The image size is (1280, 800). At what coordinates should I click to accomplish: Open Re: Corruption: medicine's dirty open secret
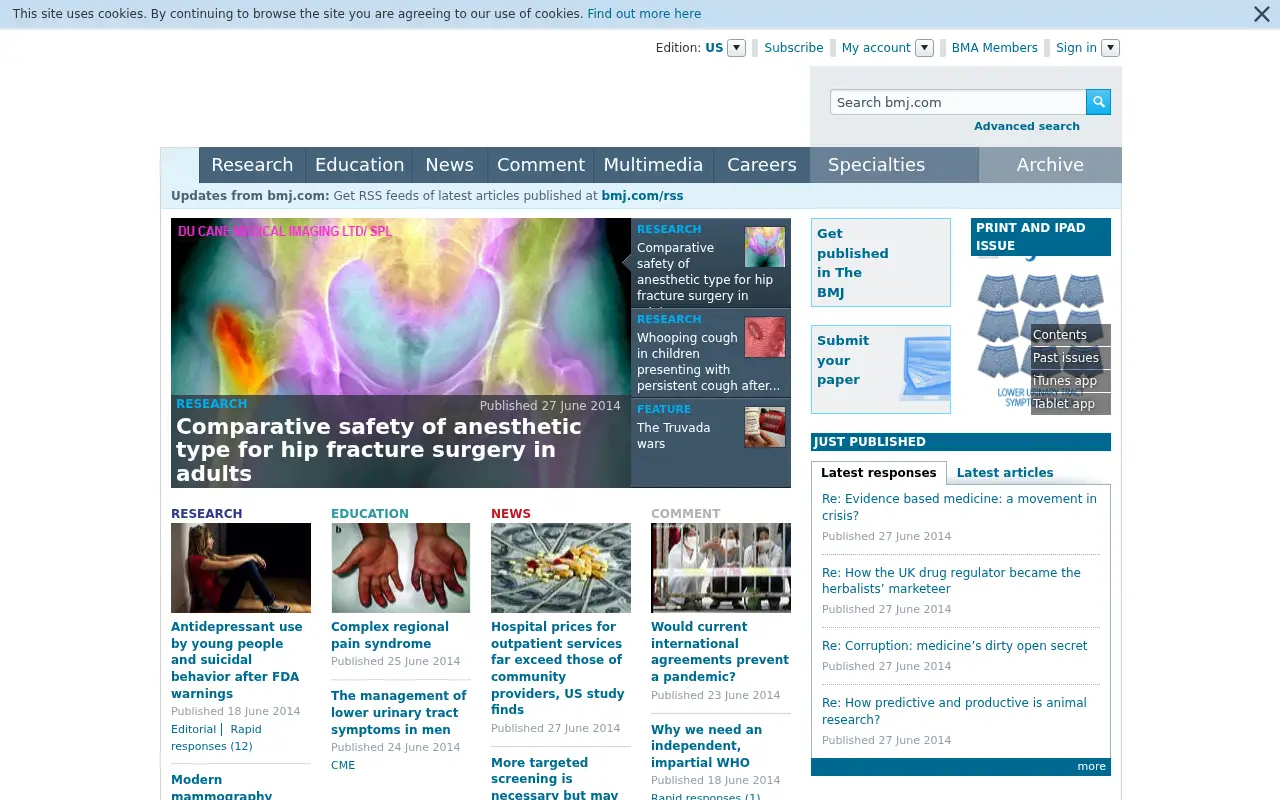click(954, 646)
